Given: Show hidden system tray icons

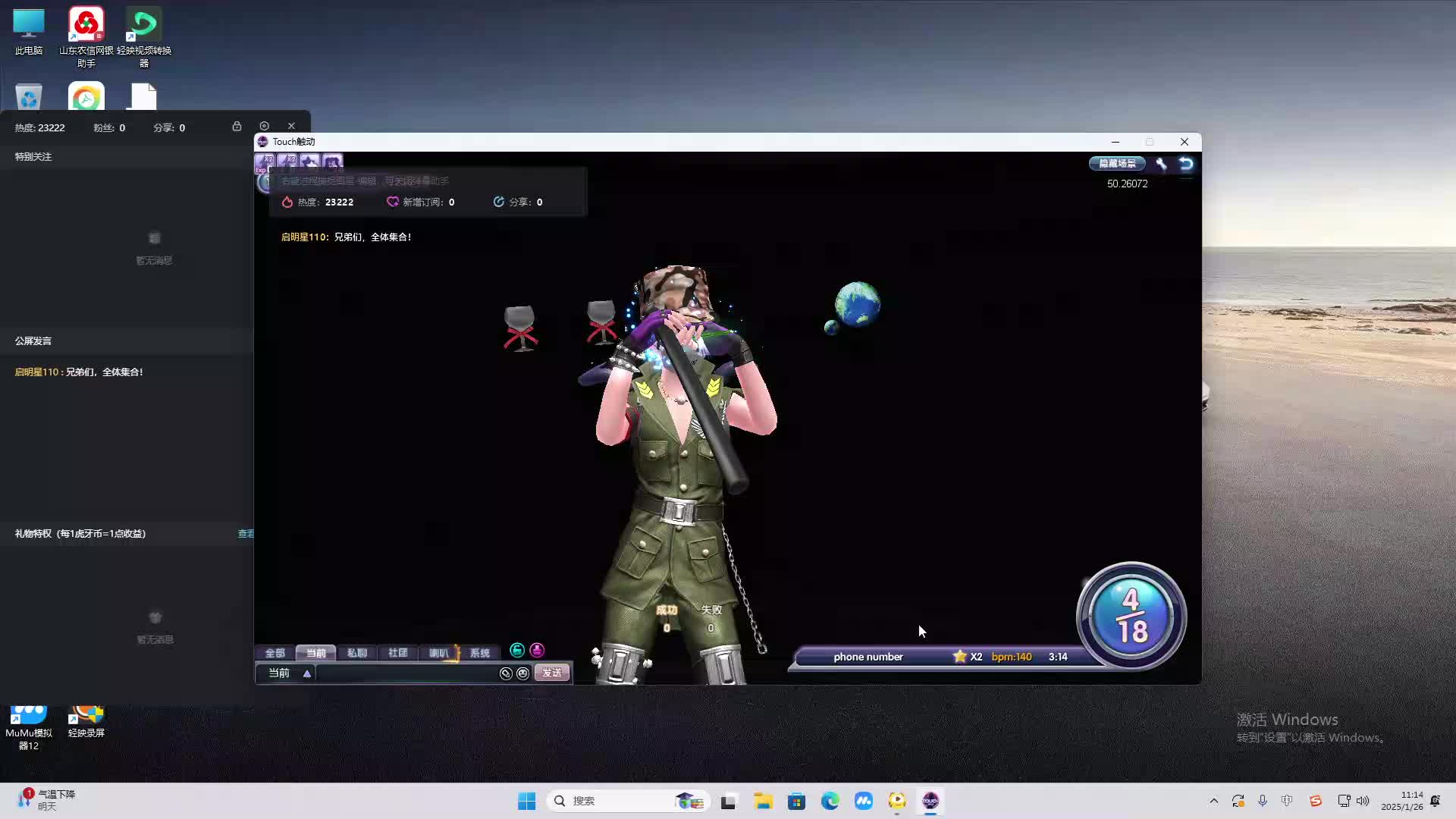Looking at the screenshot, I should [1213, 801].
